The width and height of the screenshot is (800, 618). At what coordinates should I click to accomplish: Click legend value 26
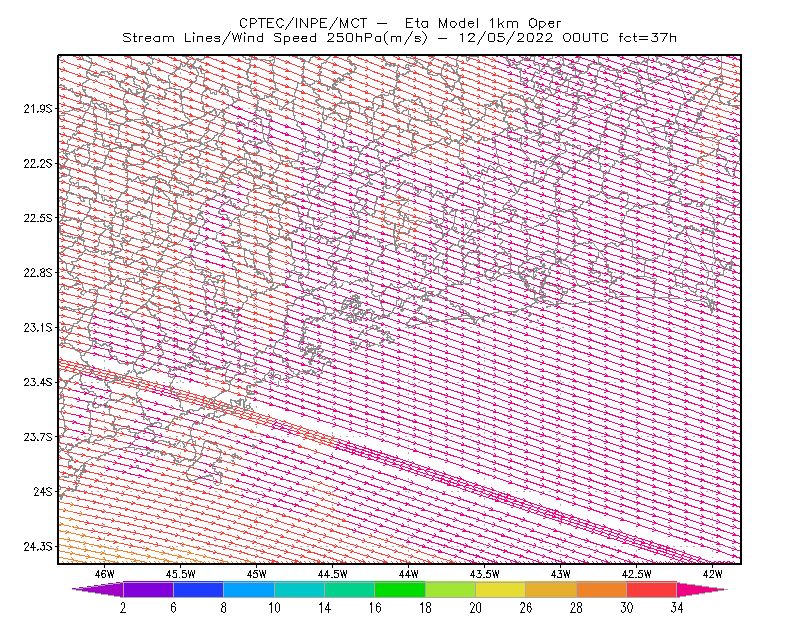click(x=526, y=608)
